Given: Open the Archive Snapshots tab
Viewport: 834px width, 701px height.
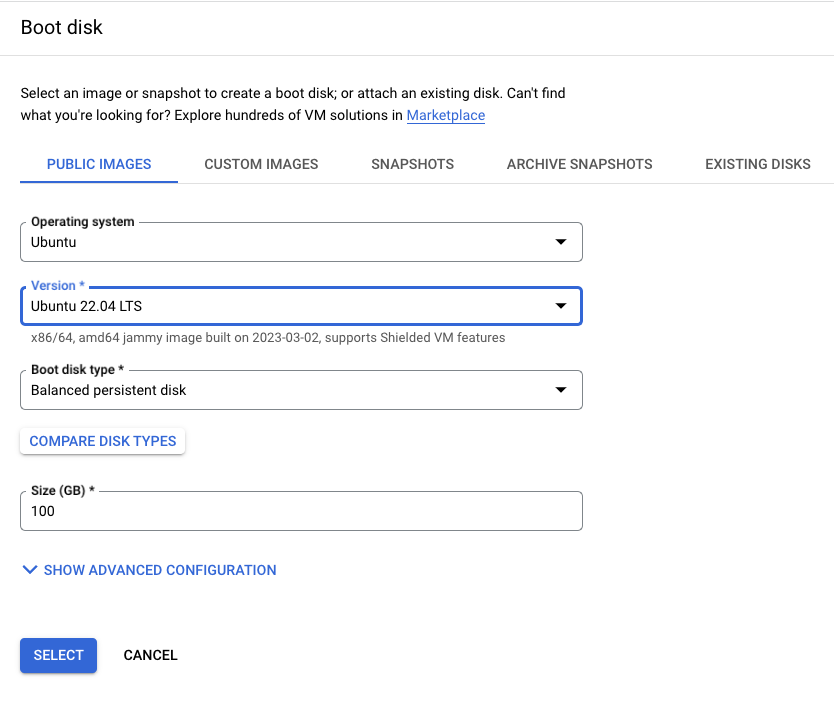Looking at the screenshot, I should coord(579,163).
